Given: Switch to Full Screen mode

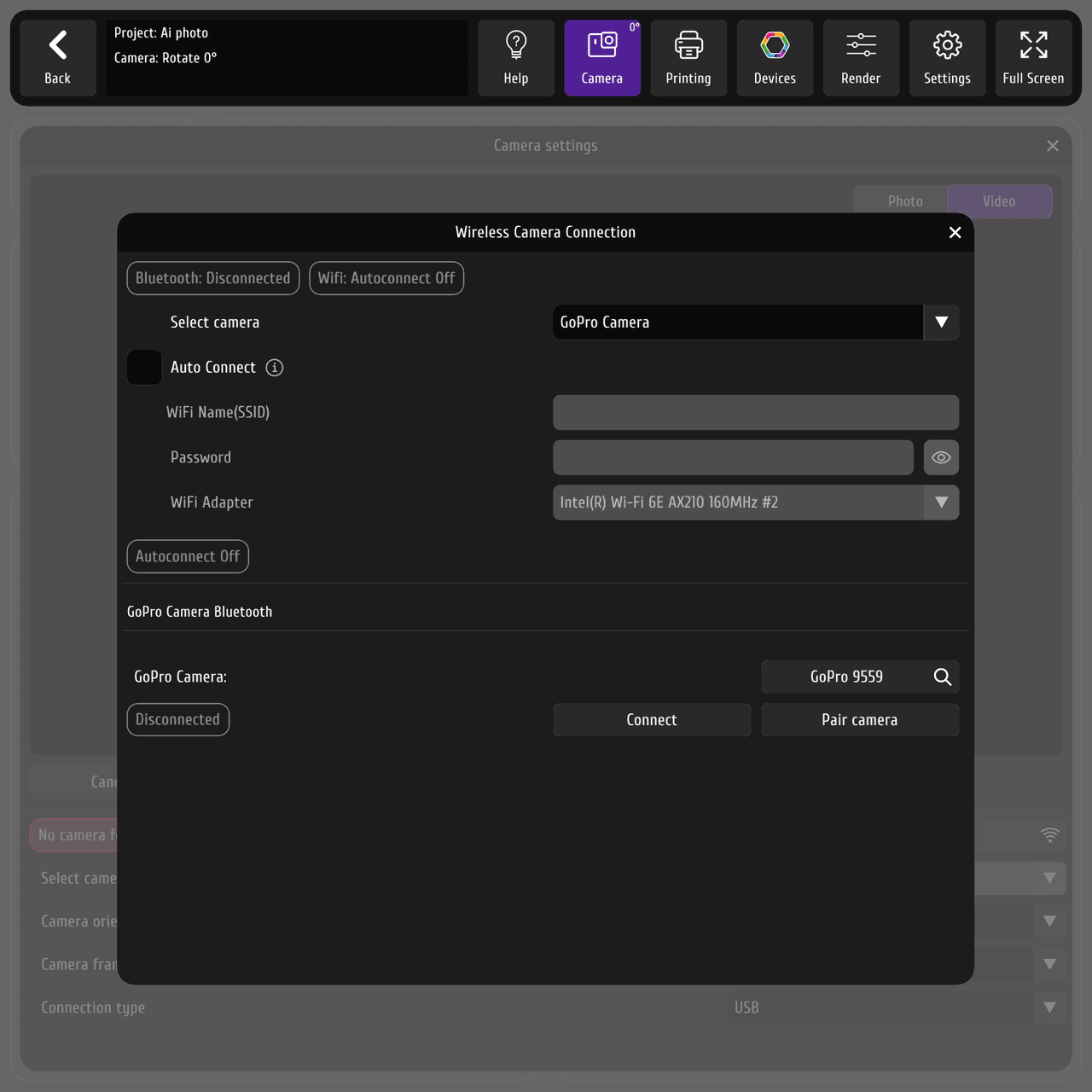Looking at the screenshot, I should (1033, 58).
